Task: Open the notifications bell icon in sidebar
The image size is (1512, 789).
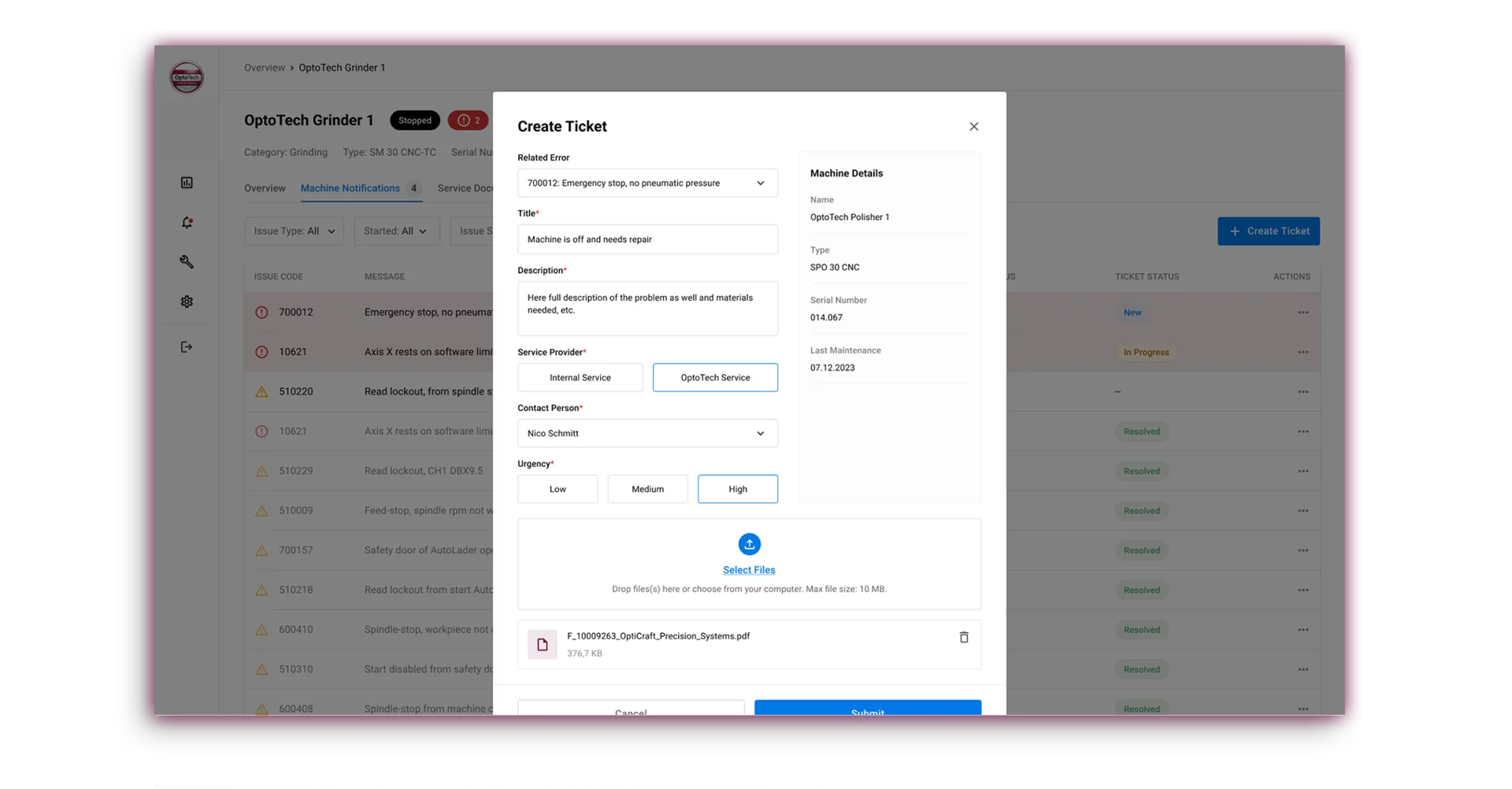Action: [x=187, y=223]
